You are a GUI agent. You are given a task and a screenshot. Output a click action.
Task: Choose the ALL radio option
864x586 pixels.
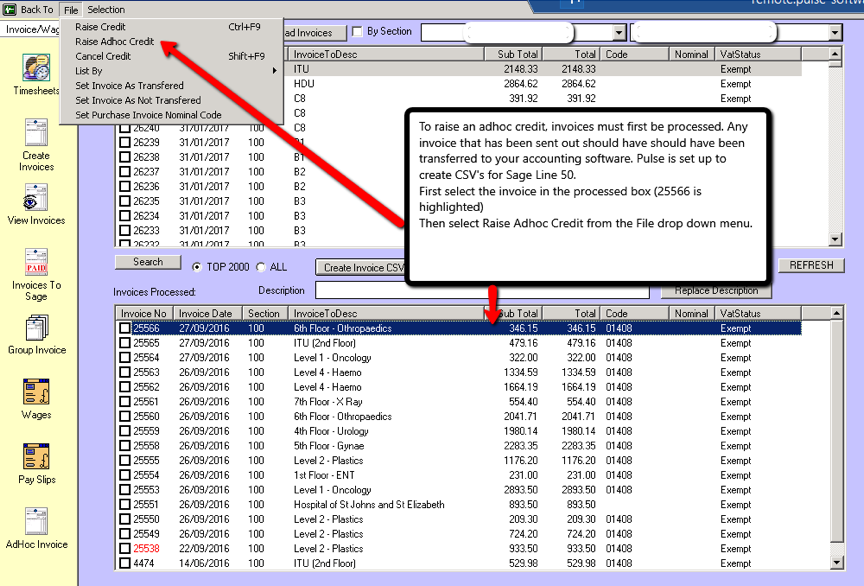[261, 267]
